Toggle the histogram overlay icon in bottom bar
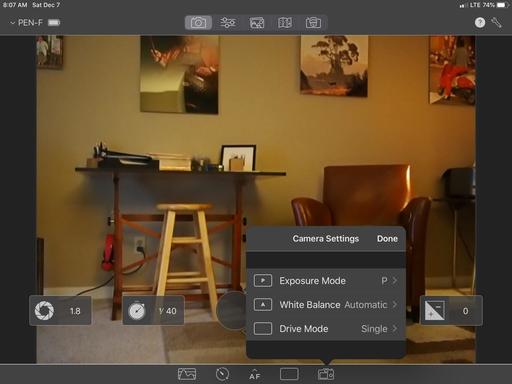Image resolution: width=512 pixels, height=384 pixels. point(187,374)
